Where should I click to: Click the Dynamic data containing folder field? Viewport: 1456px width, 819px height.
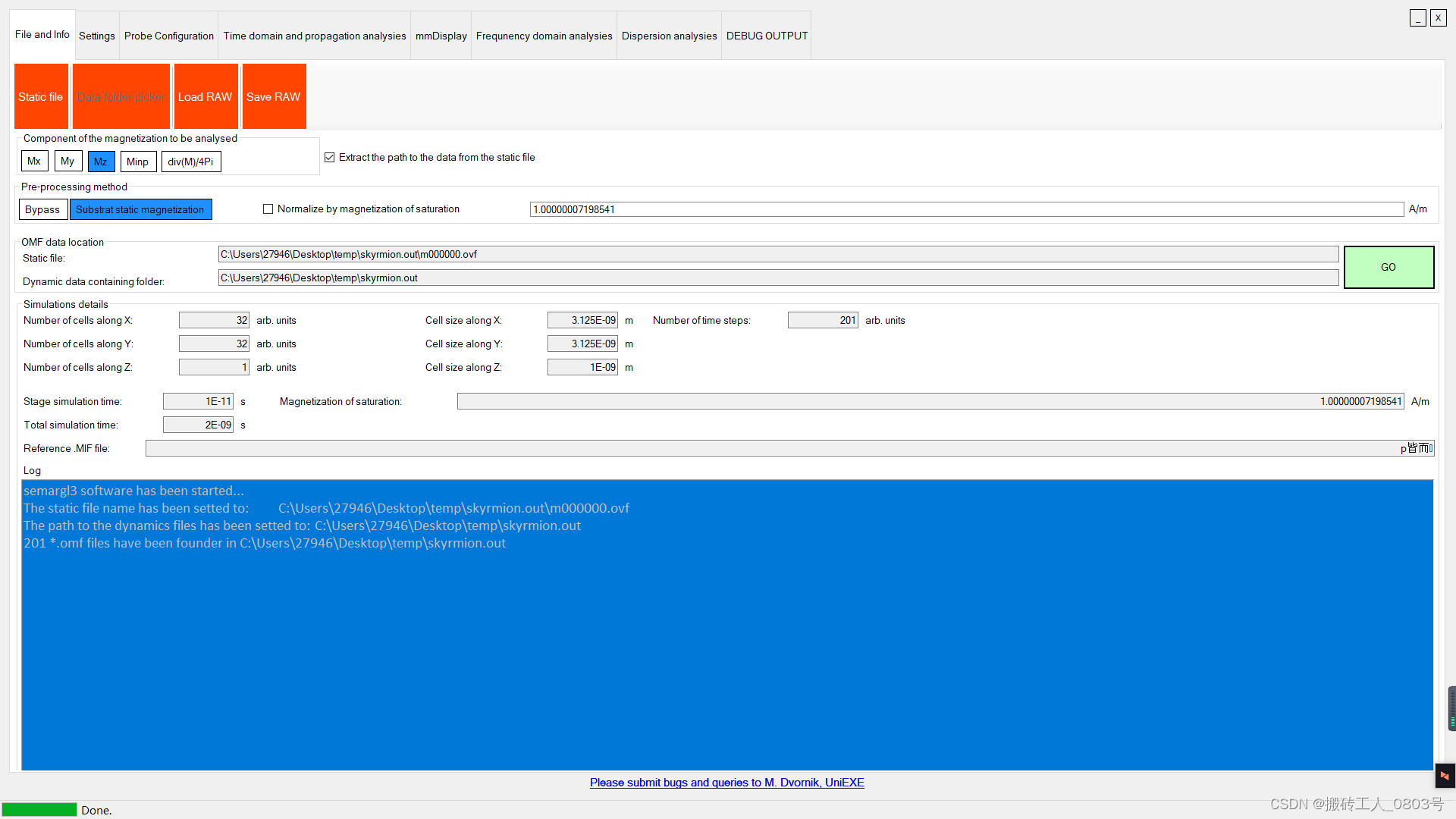[x=778, y=278]
